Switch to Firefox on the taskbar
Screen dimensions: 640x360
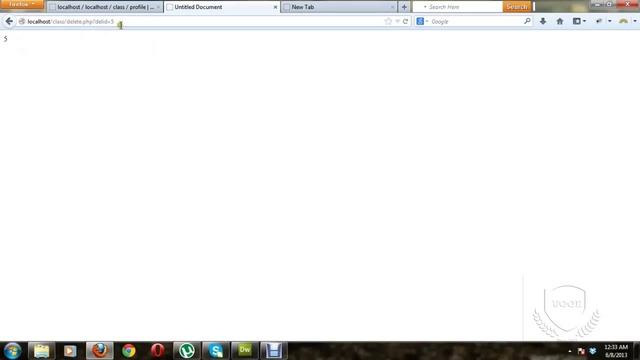(99, 351)
